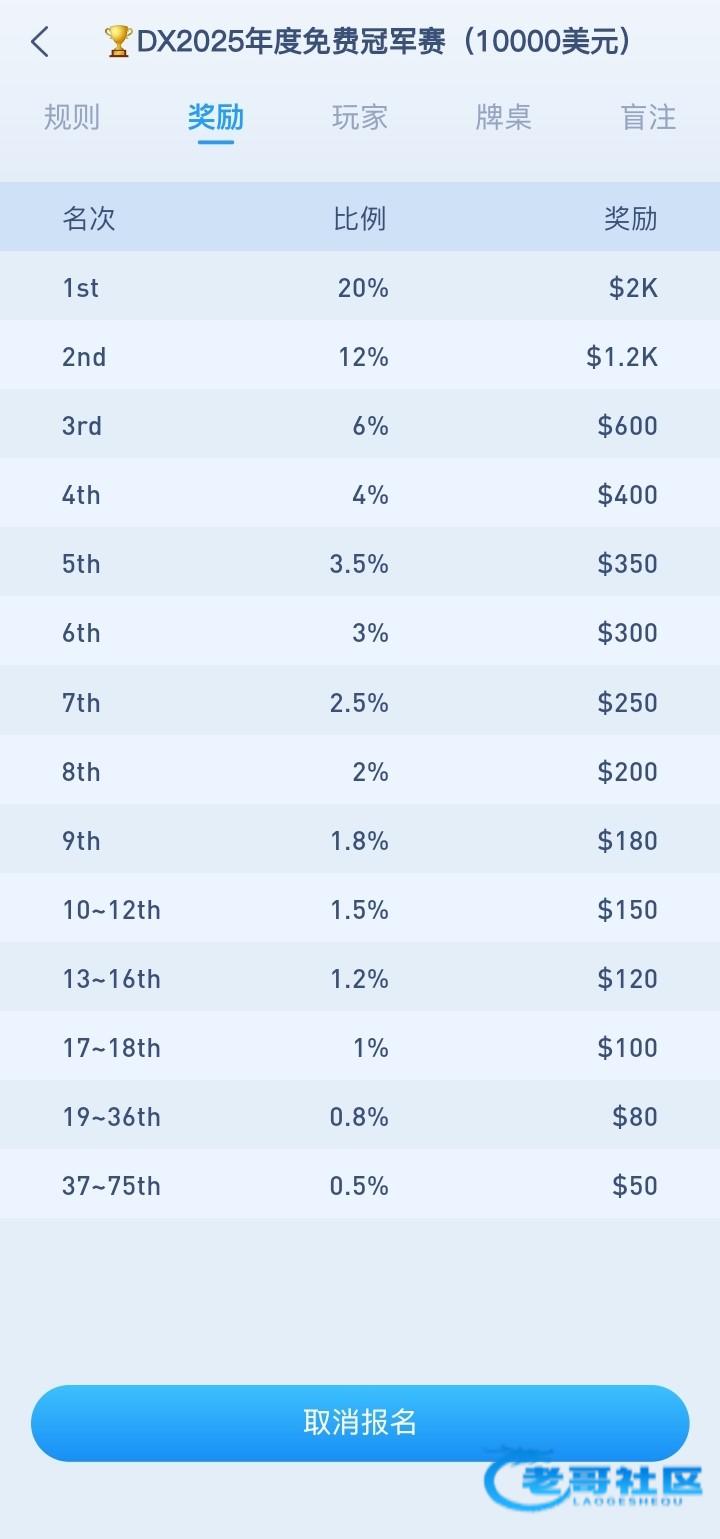The height and width of the screenshot is (1539, 720).
Task: Open the 盲注 tab
Action: point(648,118)
